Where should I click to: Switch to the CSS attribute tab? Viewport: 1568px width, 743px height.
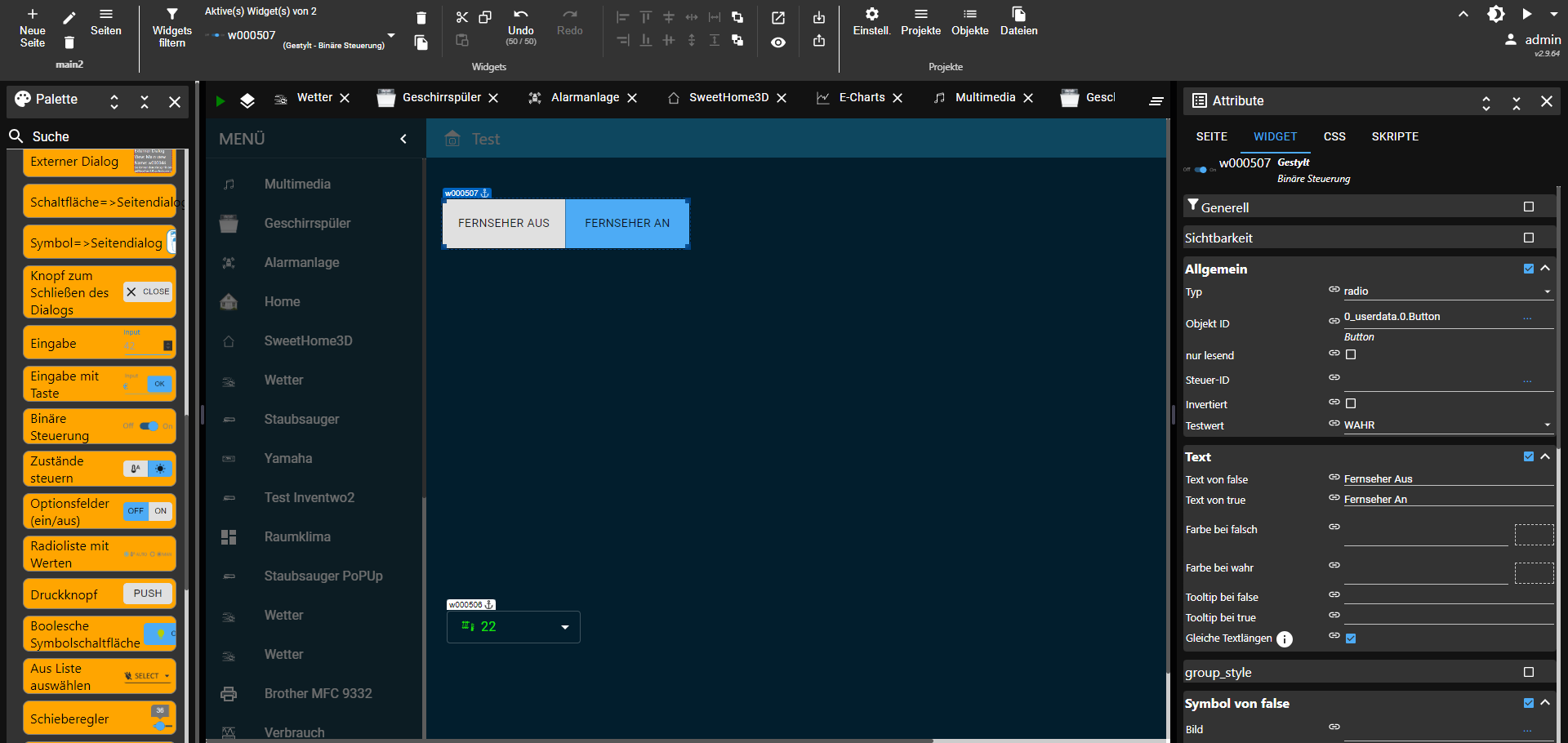[x=1334, y=136]
